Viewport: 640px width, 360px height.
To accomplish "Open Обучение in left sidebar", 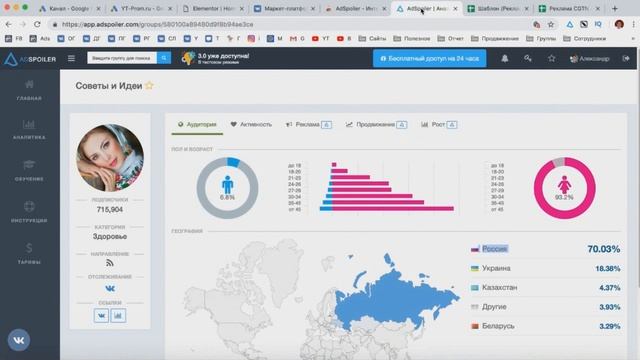I will 29,171.
